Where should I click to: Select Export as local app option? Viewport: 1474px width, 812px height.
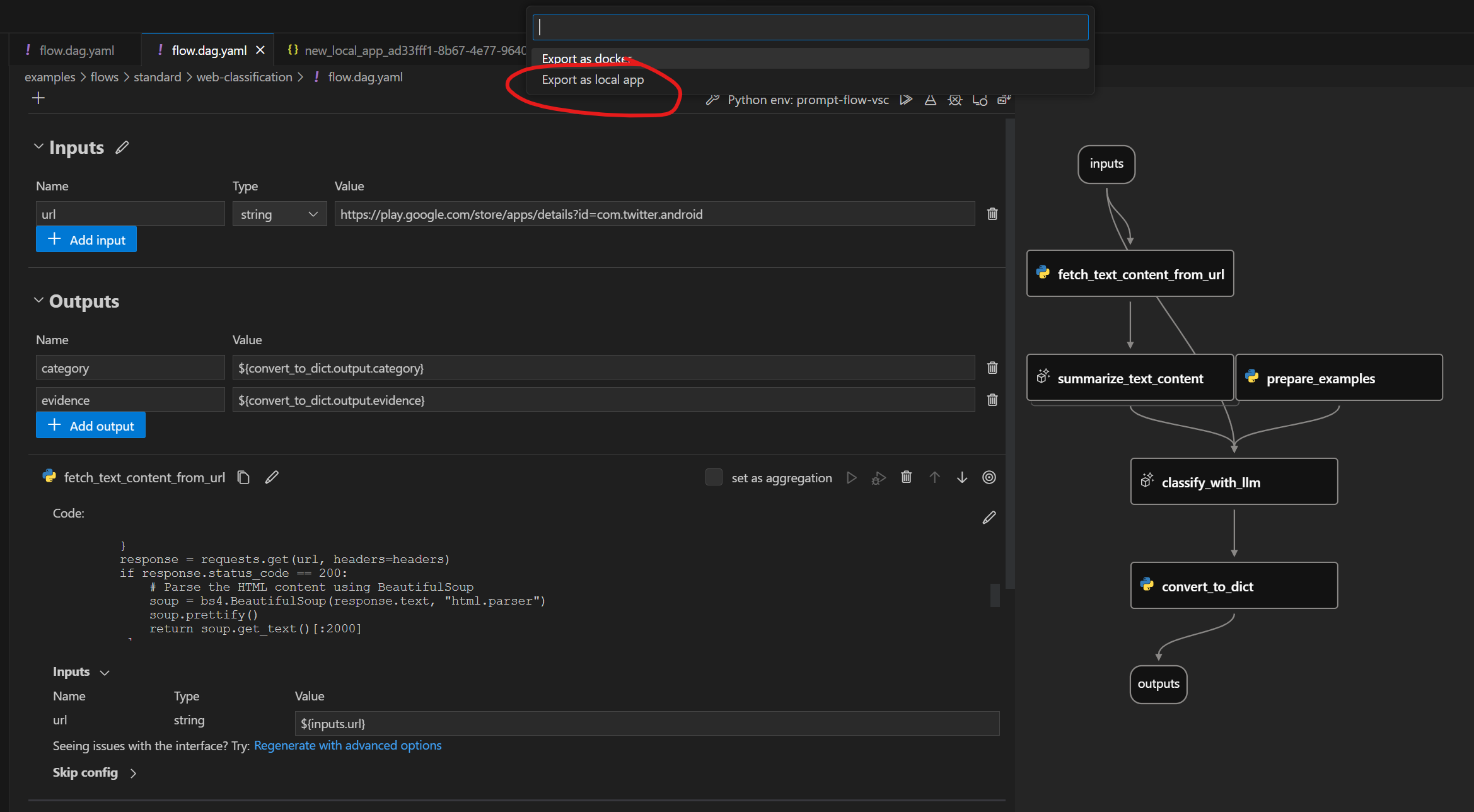pyautogui.click(x=593, y=80)
